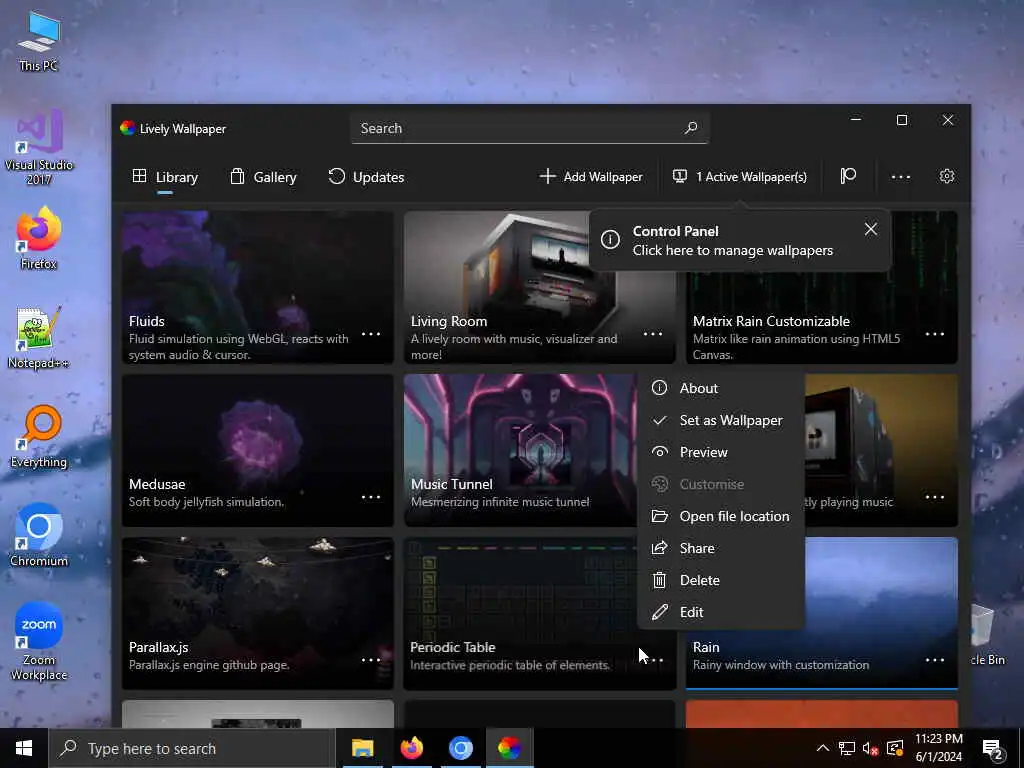Open Chromium from the taskbar
Screen dimensions: 1024x768
click(x=460, y=748)
